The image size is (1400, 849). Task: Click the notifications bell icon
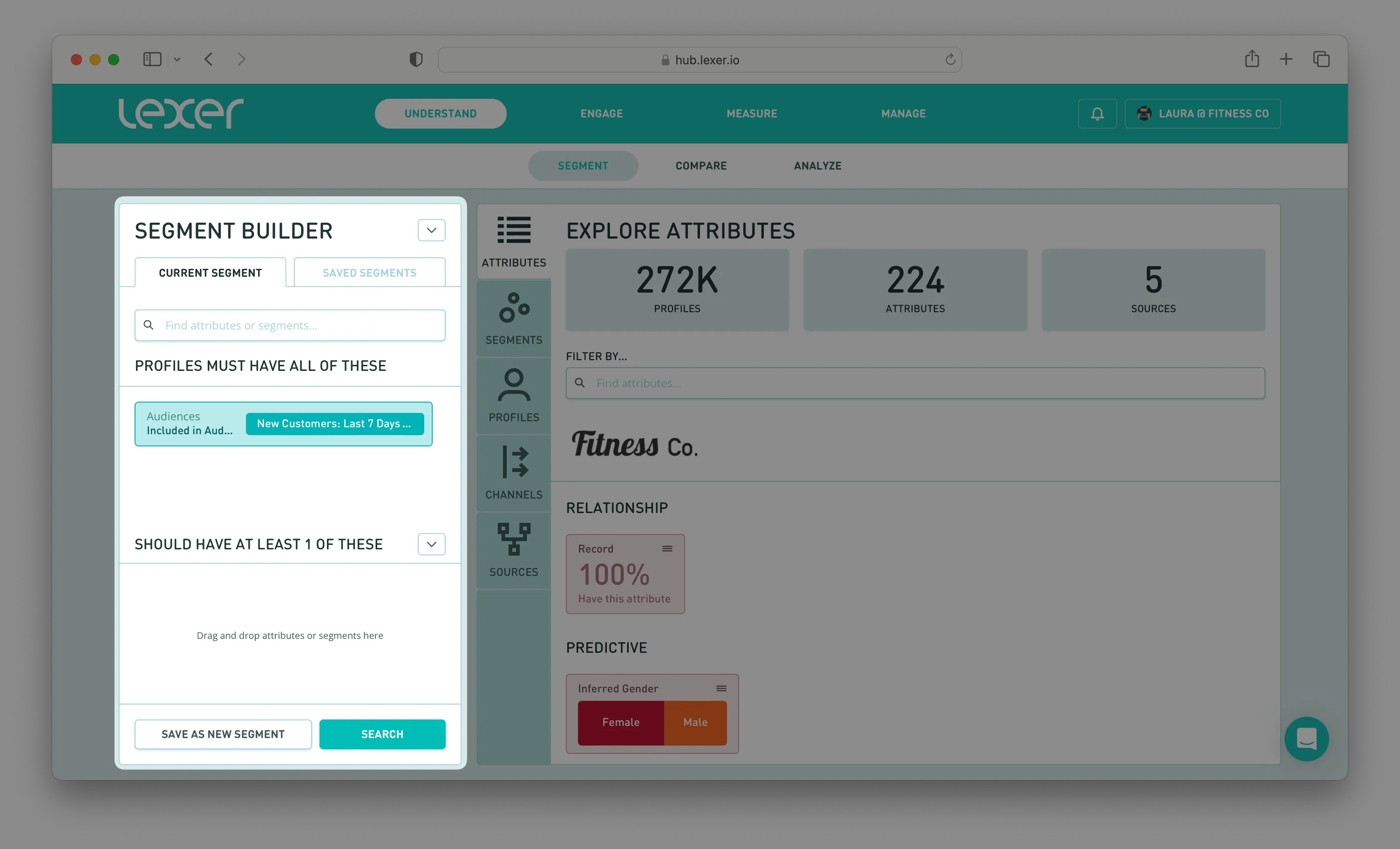[1097, 114]
